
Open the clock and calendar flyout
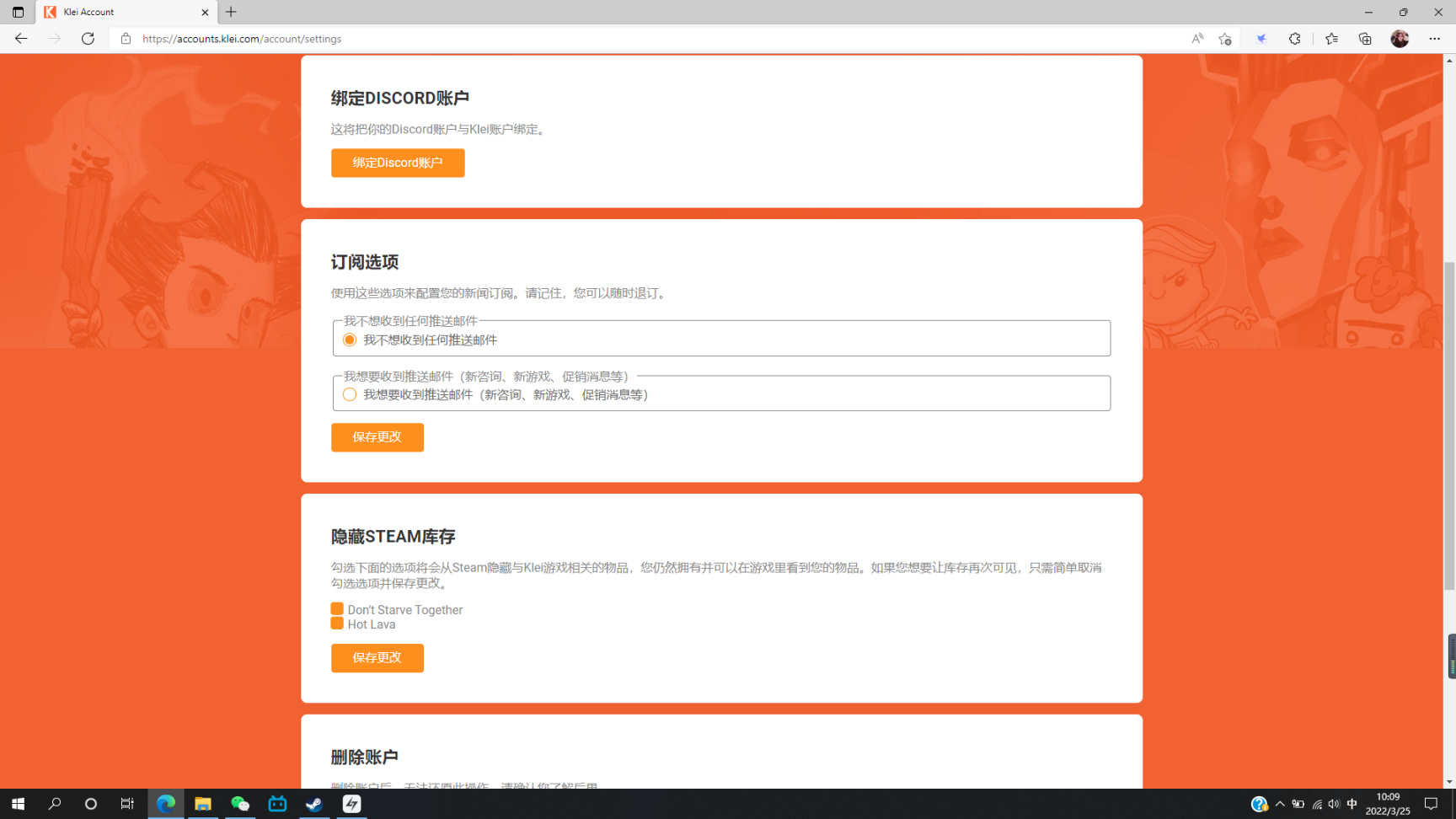(x=1388, y=804)
